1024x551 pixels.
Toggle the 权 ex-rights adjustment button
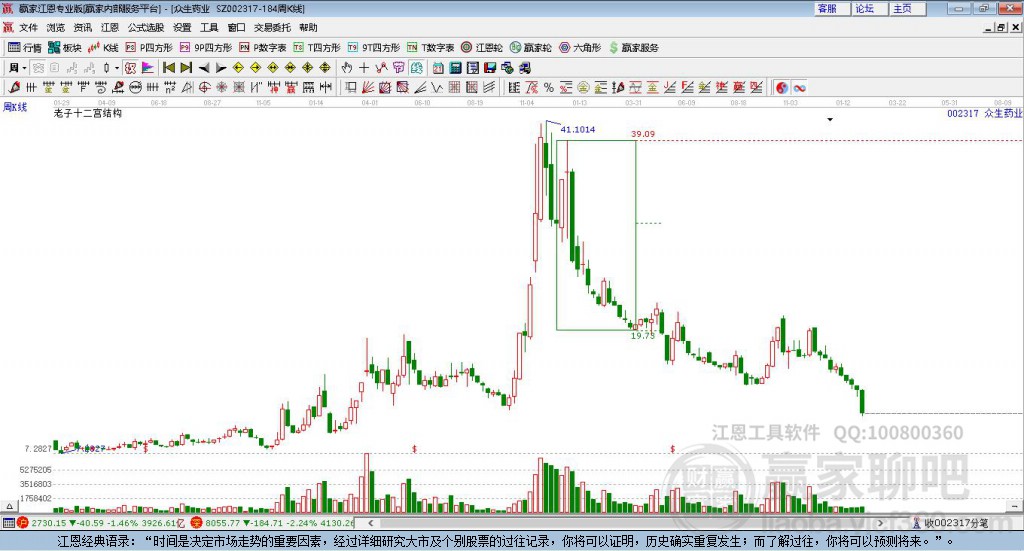pyautogui.click(x=131, y=68)
